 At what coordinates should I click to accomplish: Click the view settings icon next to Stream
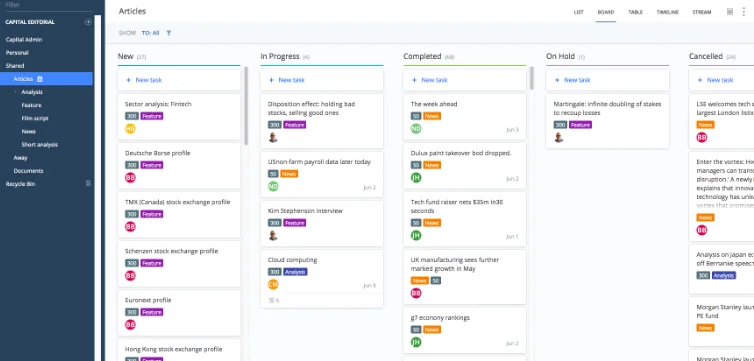coord(729,12)
